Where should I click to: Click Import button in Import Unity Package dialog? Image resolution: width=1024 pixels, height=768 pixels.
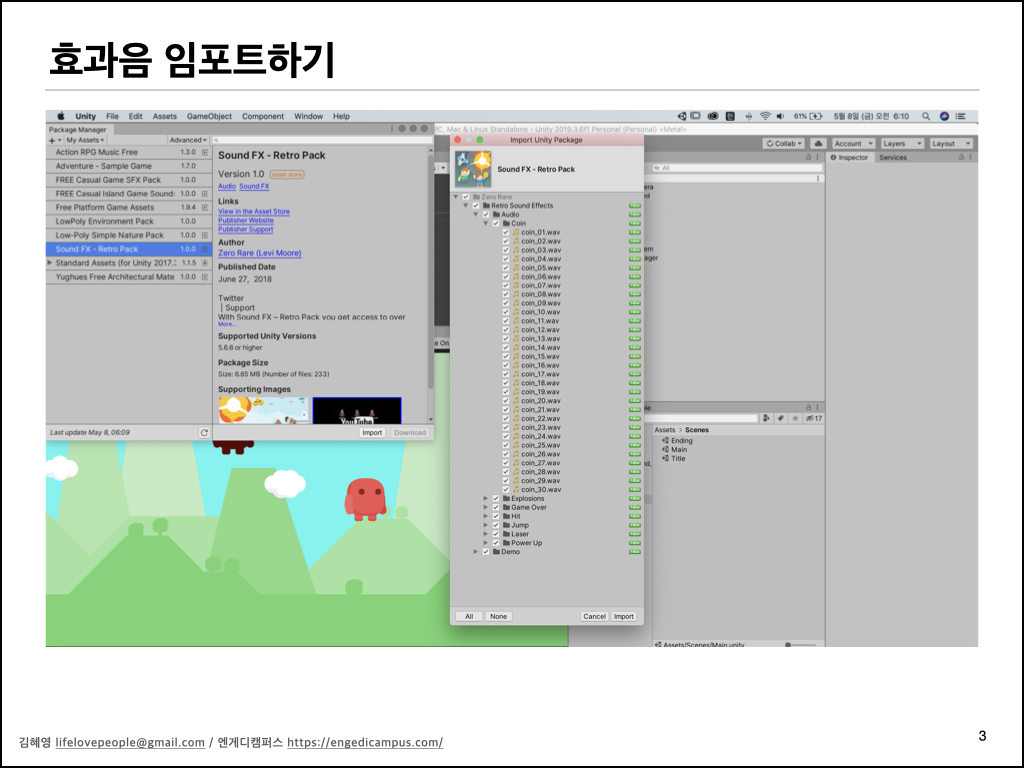(624, 616)
